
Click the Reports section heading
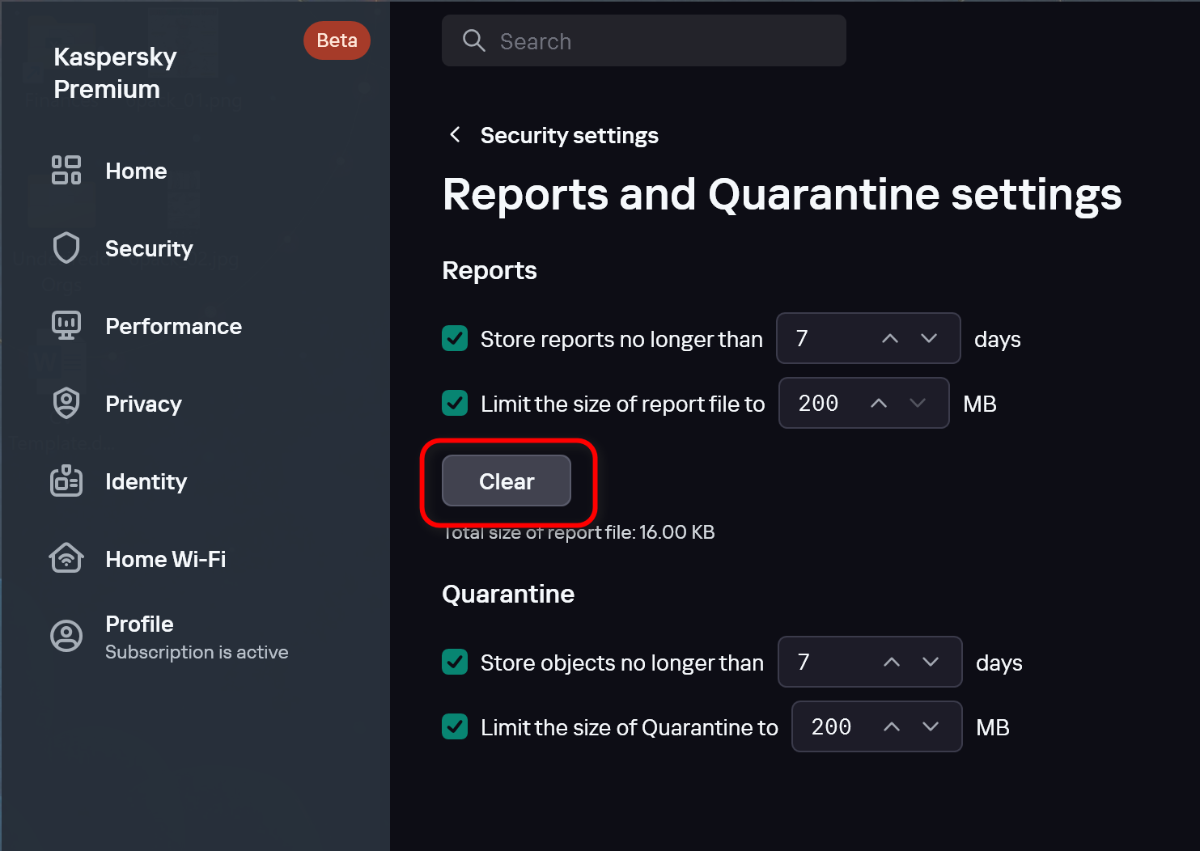click(x=490, y=271)
